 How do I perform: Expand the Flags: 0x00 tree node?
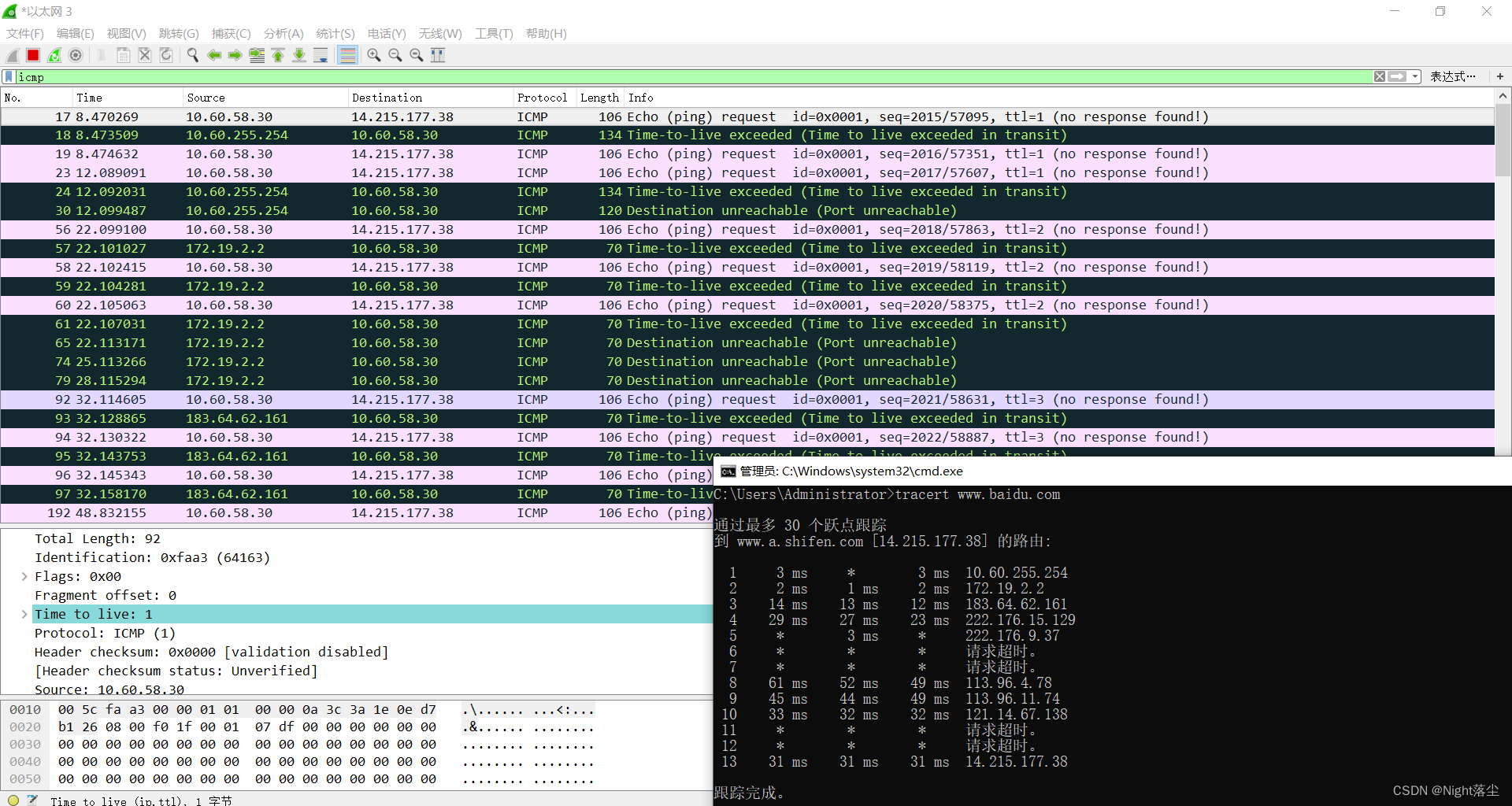(24, 576)
